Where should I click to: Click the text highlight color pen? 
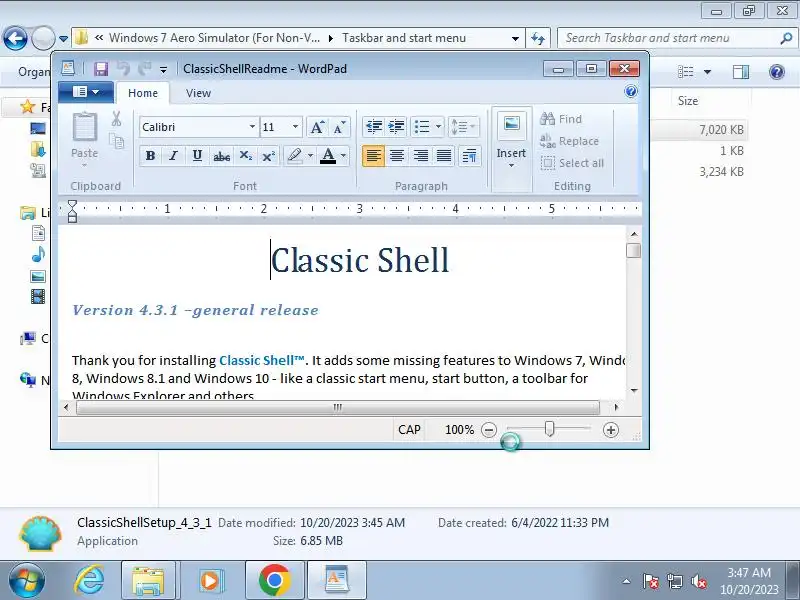(x=294, y=156)
